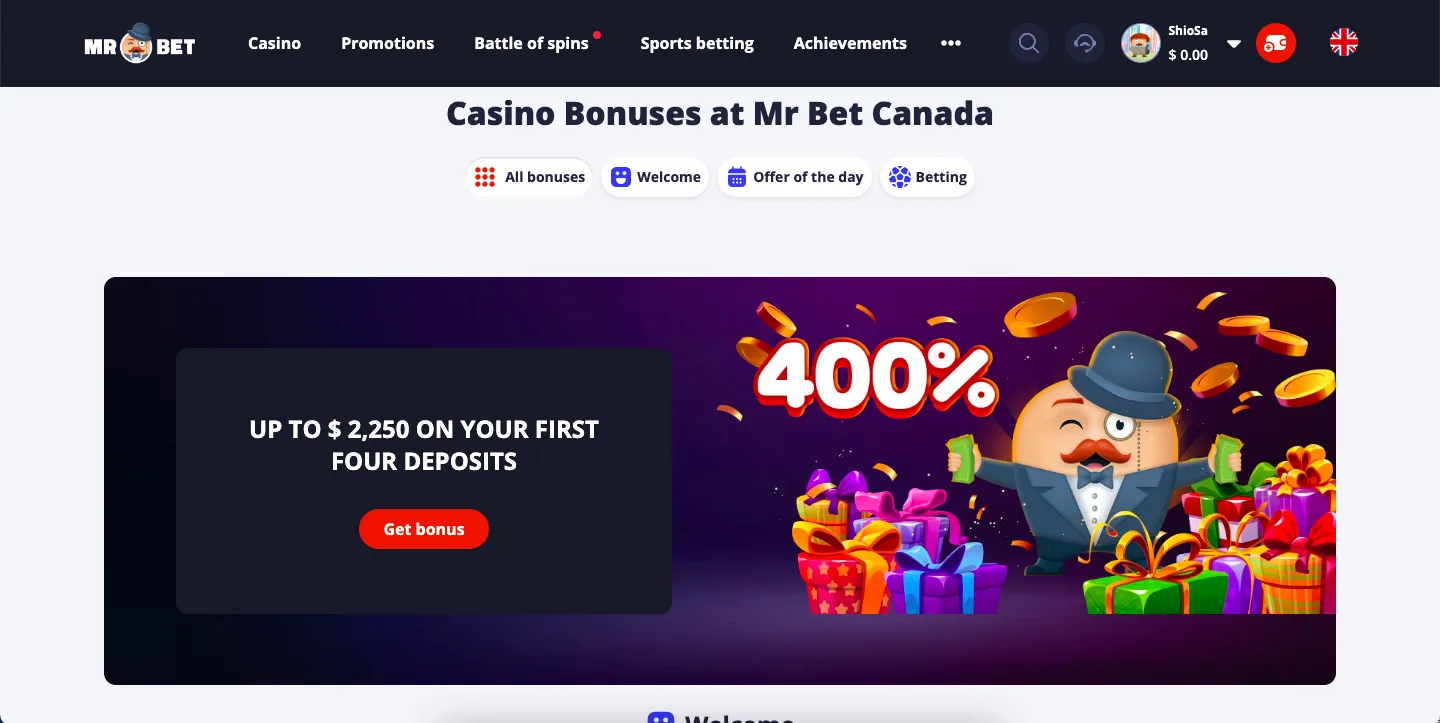The height and width of the screenshot is (723, 1440).
Task: Click the UK flag language icon
Action: point(1343,42)
